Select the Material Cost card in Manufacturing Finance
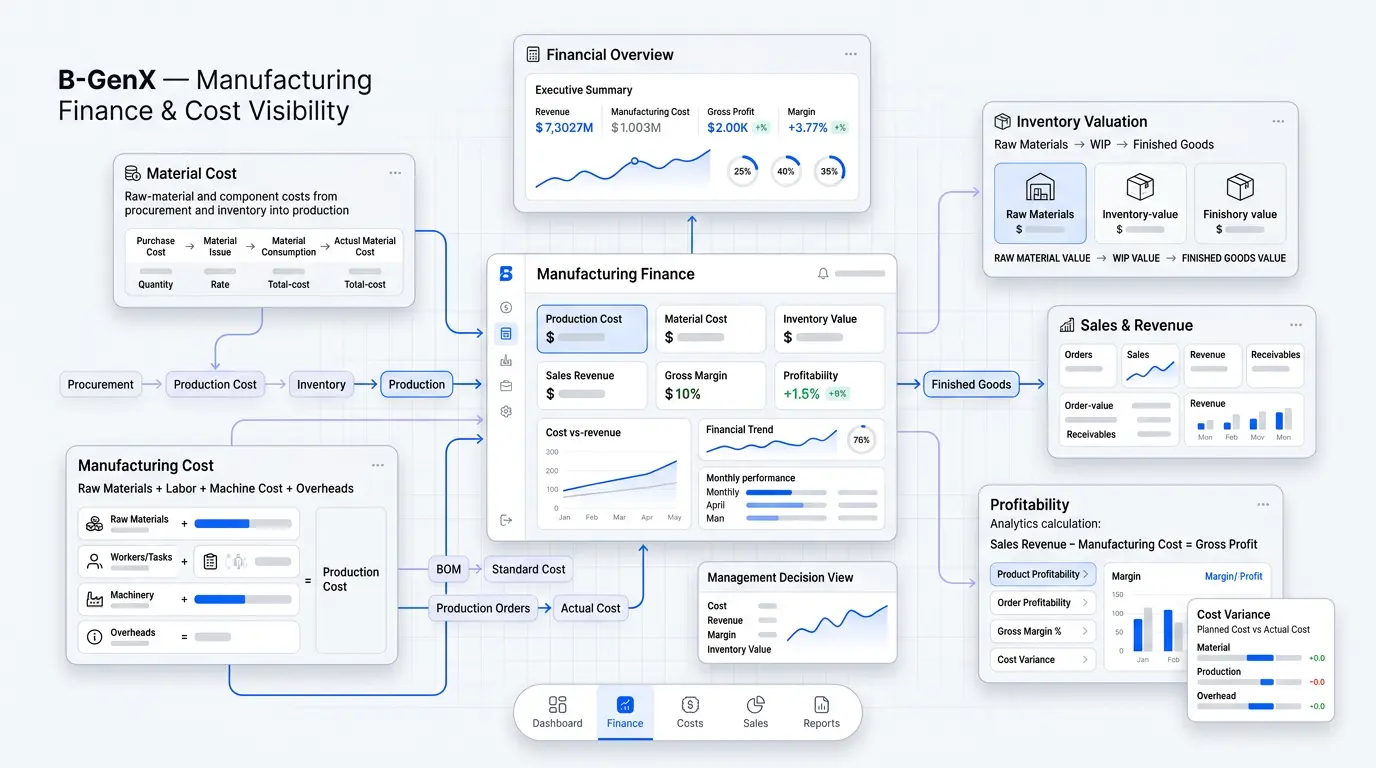The width and height of the screenshot is (1376, 768). coord(710,329)
